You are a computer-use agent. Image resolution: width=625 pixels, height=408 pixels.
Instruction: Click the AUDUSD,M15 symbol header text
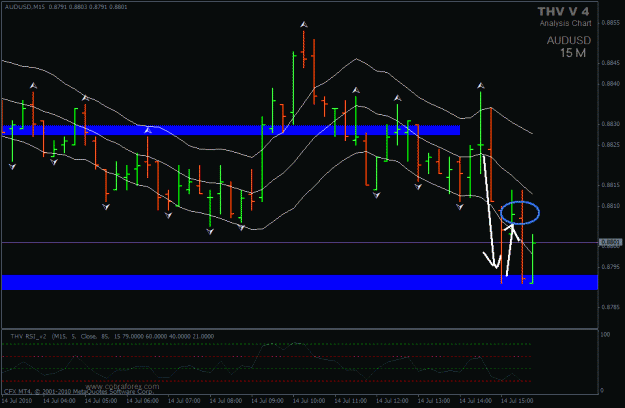tap(25, 7)
